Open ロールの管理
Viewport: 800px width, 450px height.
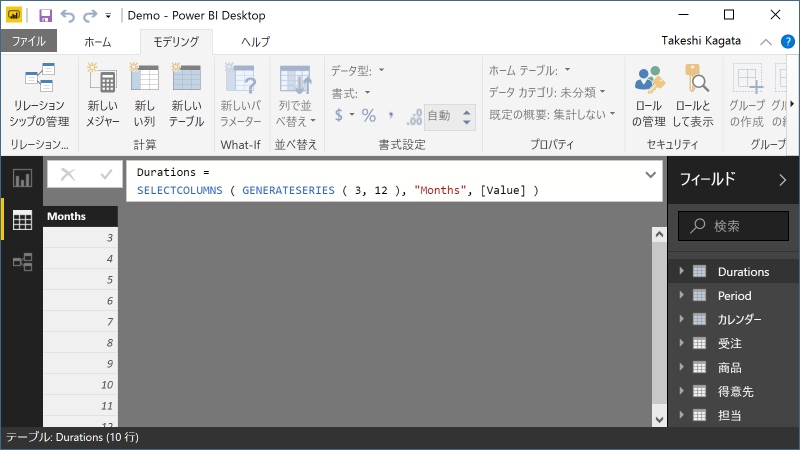click(x=648, y=95)
